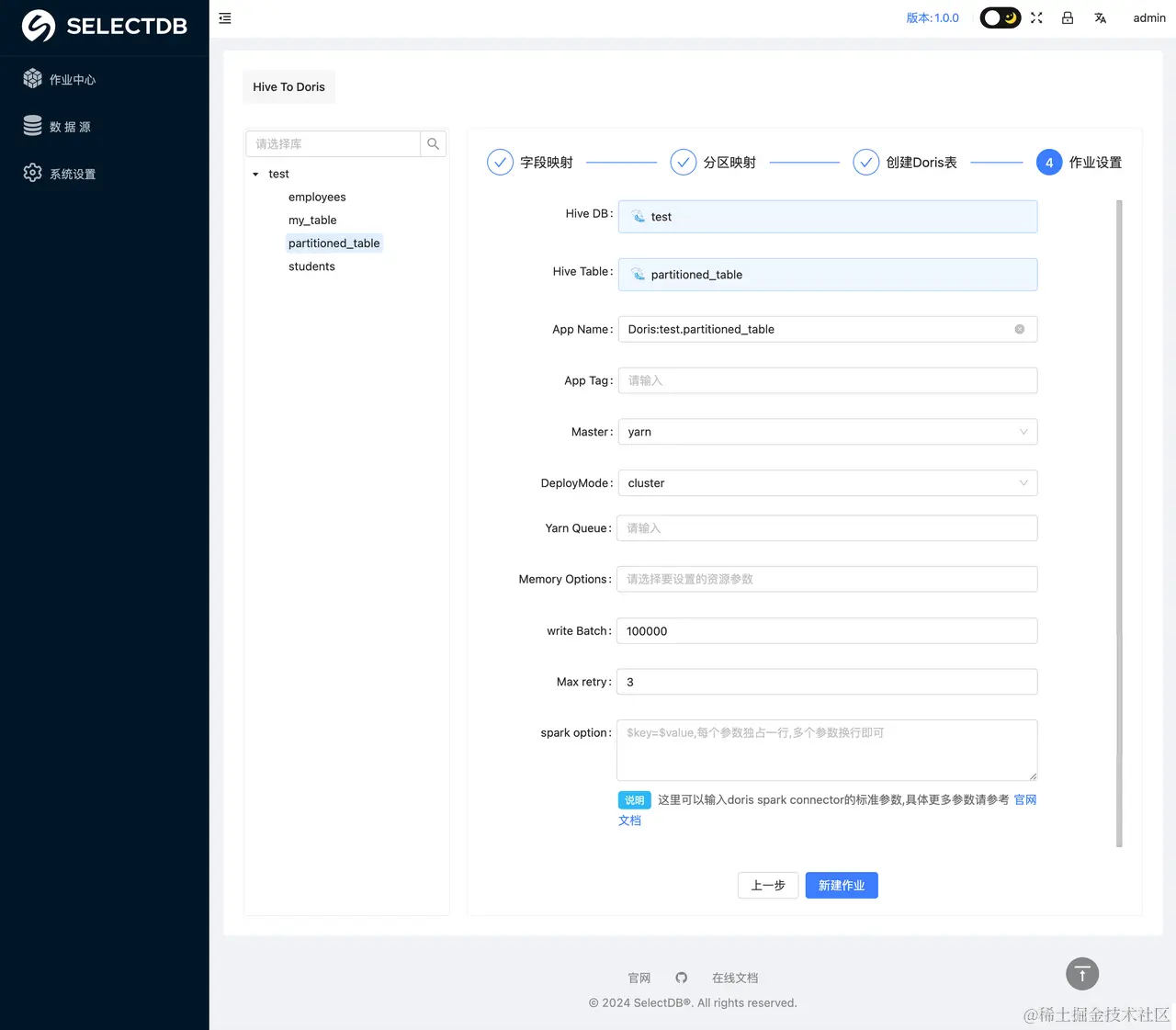
Task: Collapse the test database tree node
Action: [x=255, y=174]
